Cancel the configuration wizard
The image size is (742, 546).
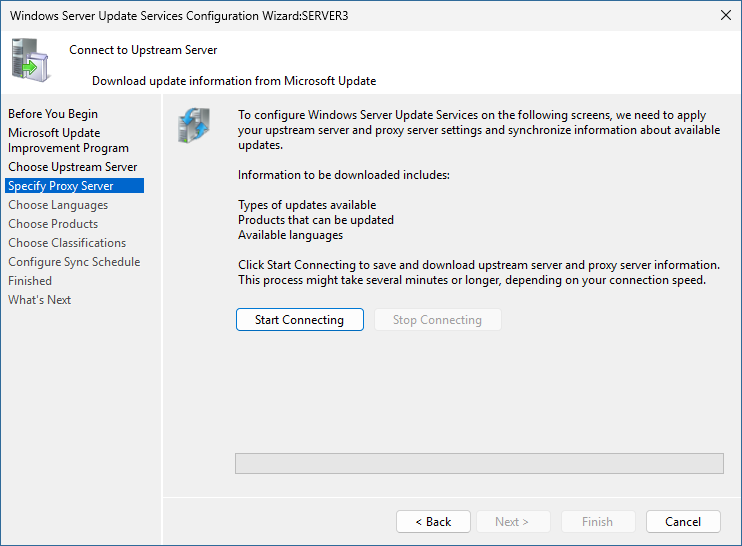[x=683, y=521]
